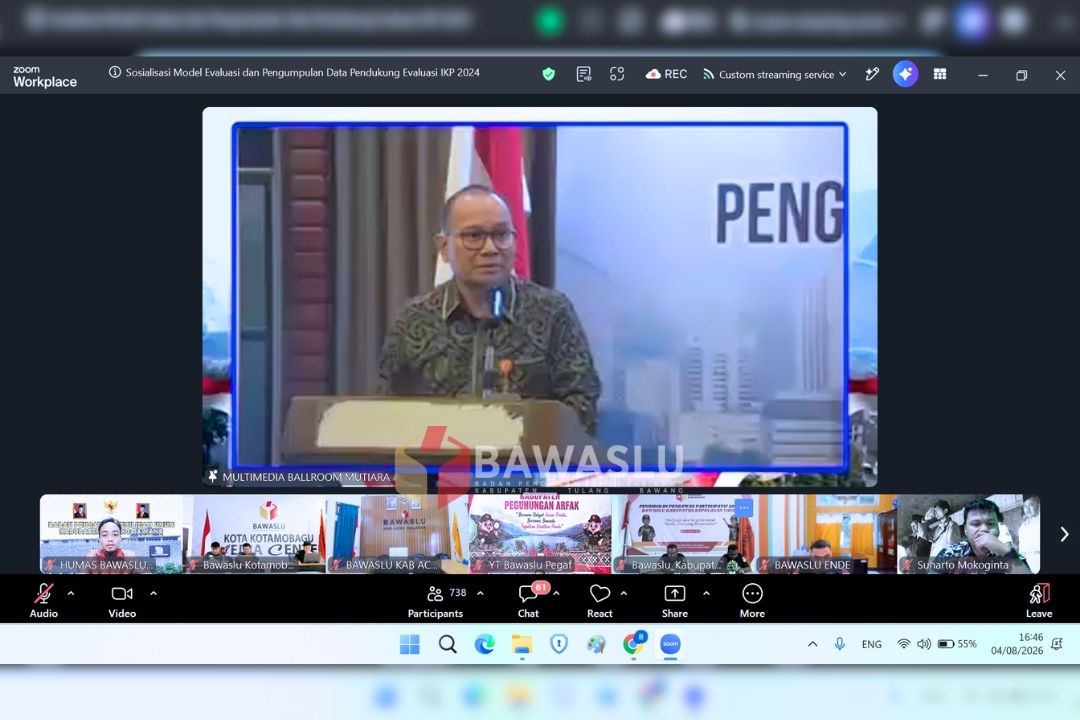The height and width of the screenshot is (720, 1080).
Task: Open the AI Companion sparkle button
Action: (905, 74)
